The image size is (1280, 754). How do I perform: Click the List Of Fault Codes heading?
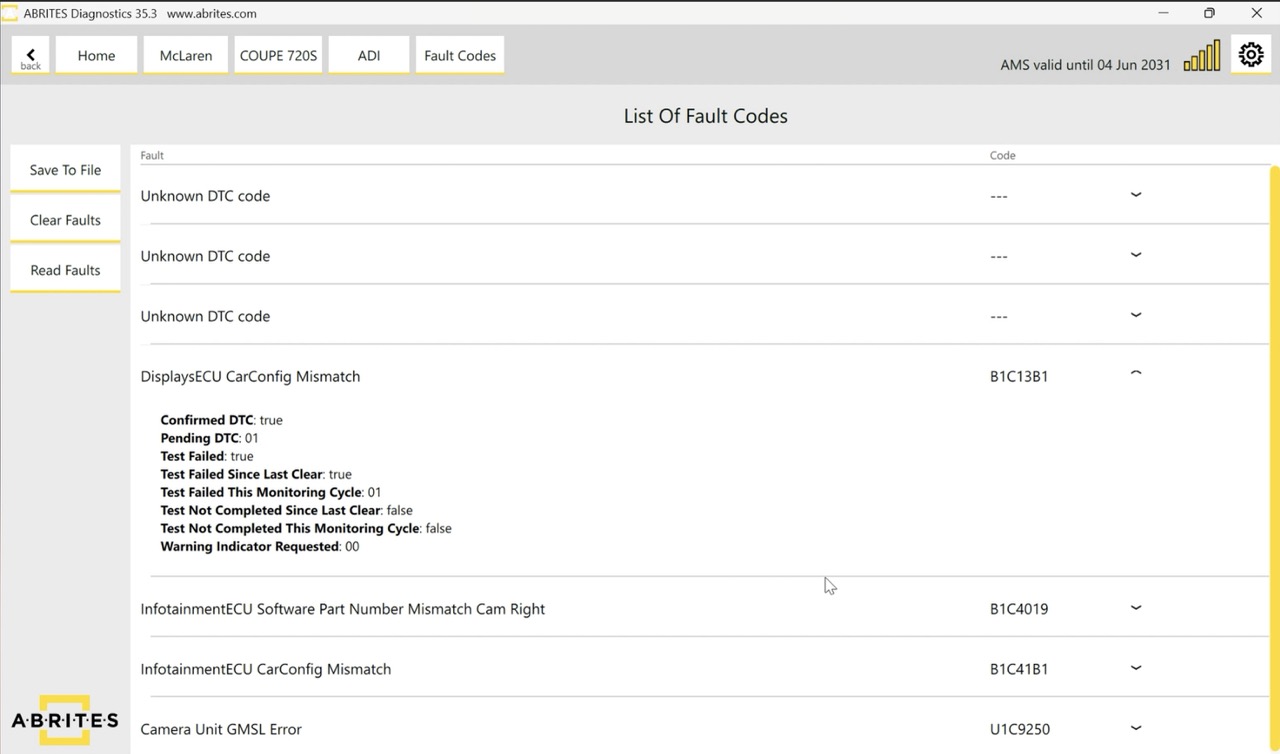coord(705,116)
